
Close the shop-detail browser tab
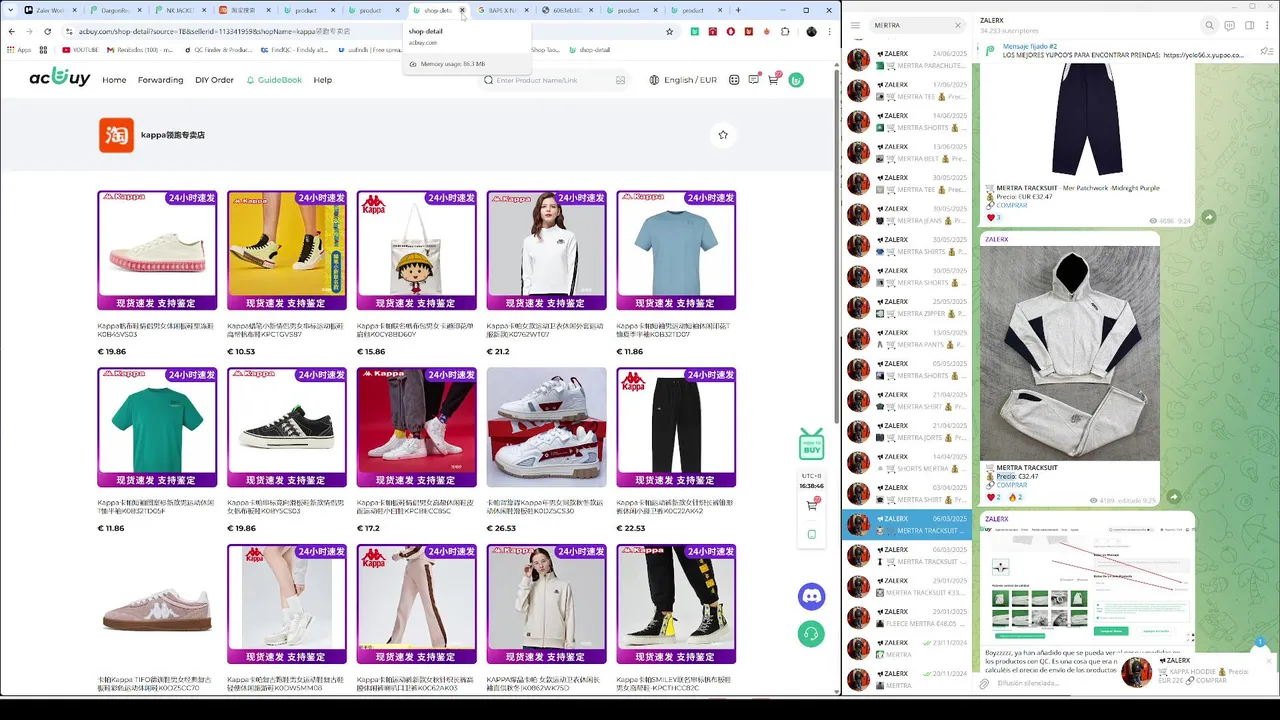462,10
